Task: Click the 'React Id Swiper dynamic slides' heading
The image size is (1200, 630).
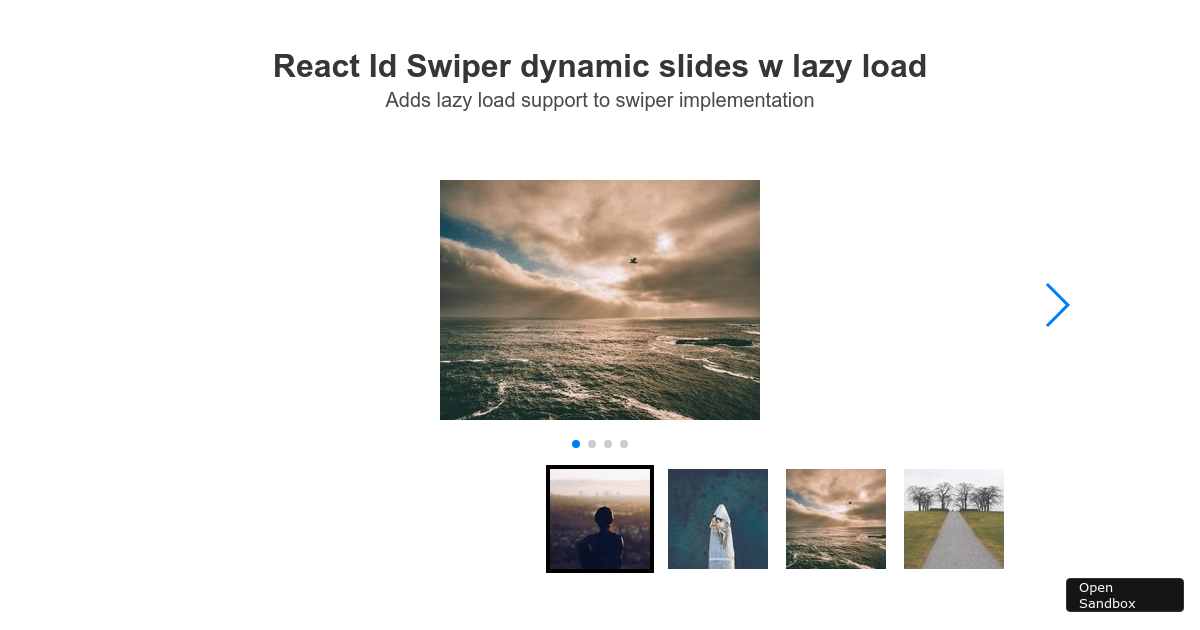Action: pos(600,66)
